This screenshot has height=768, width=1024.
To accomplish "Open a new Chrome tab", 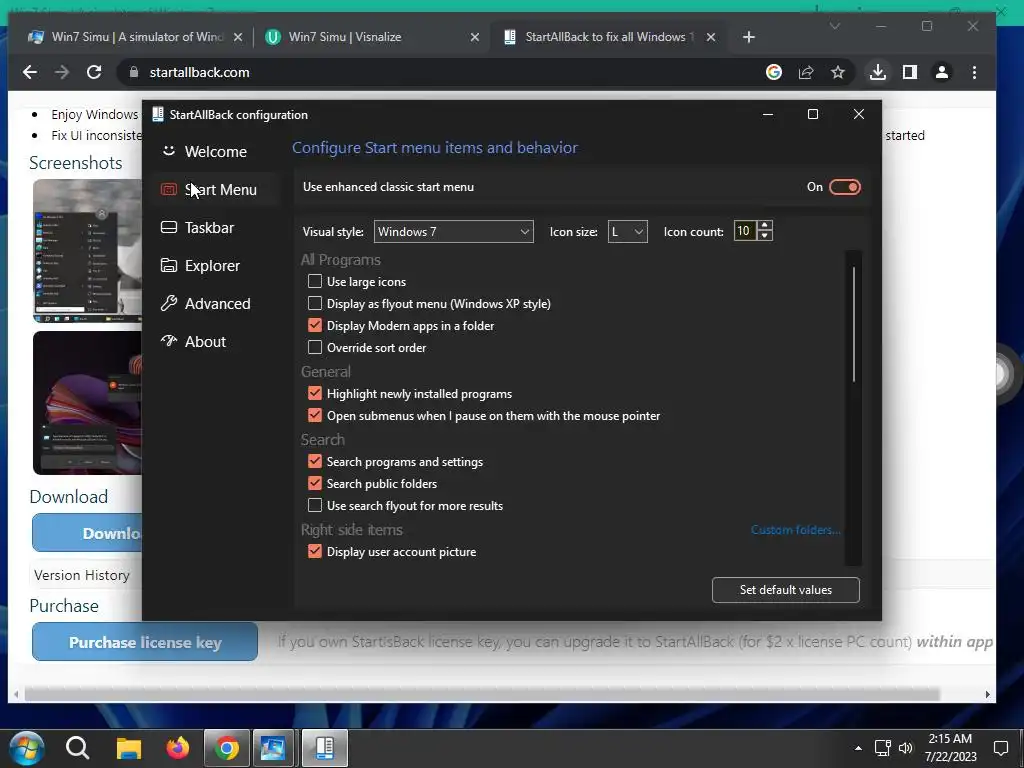I will [x=749, y=37].
